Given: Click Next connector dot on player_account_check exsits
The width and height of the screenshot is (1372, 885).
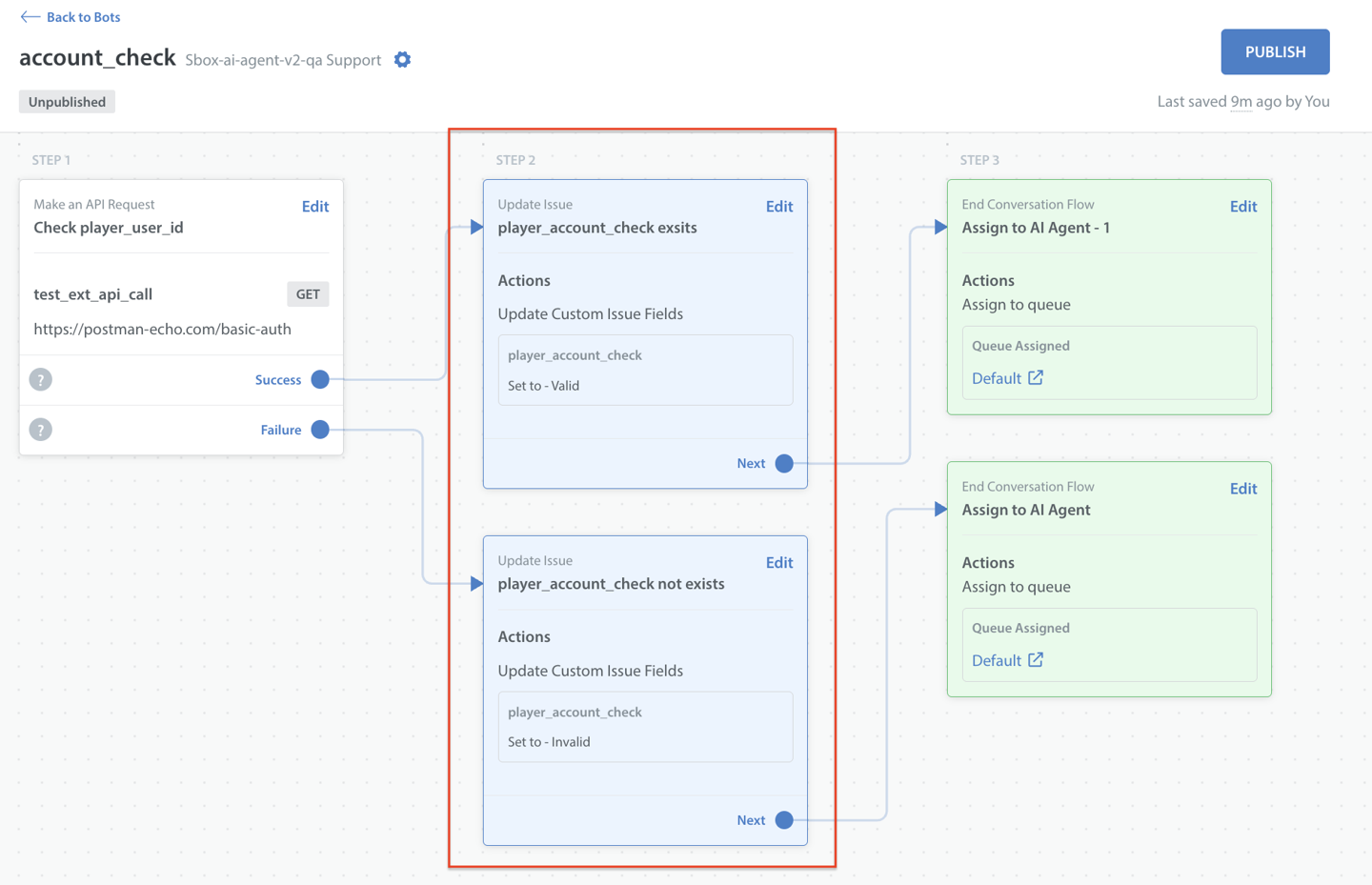Looking at the screenshot, I should coord(784,464).
